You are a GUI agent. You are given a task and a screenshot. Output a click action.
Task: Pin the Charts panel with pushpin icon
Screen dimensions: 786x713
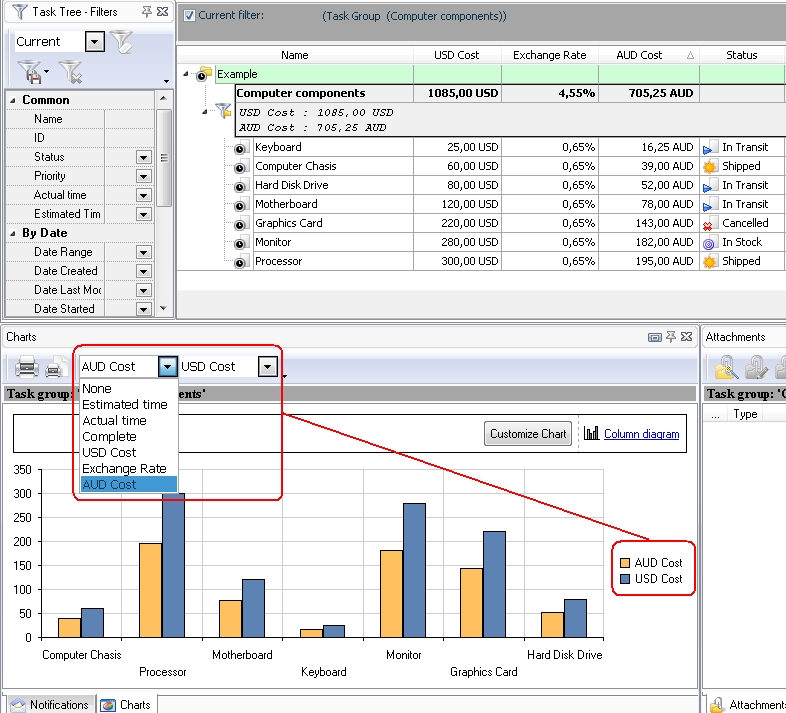[x=672, y=337]
